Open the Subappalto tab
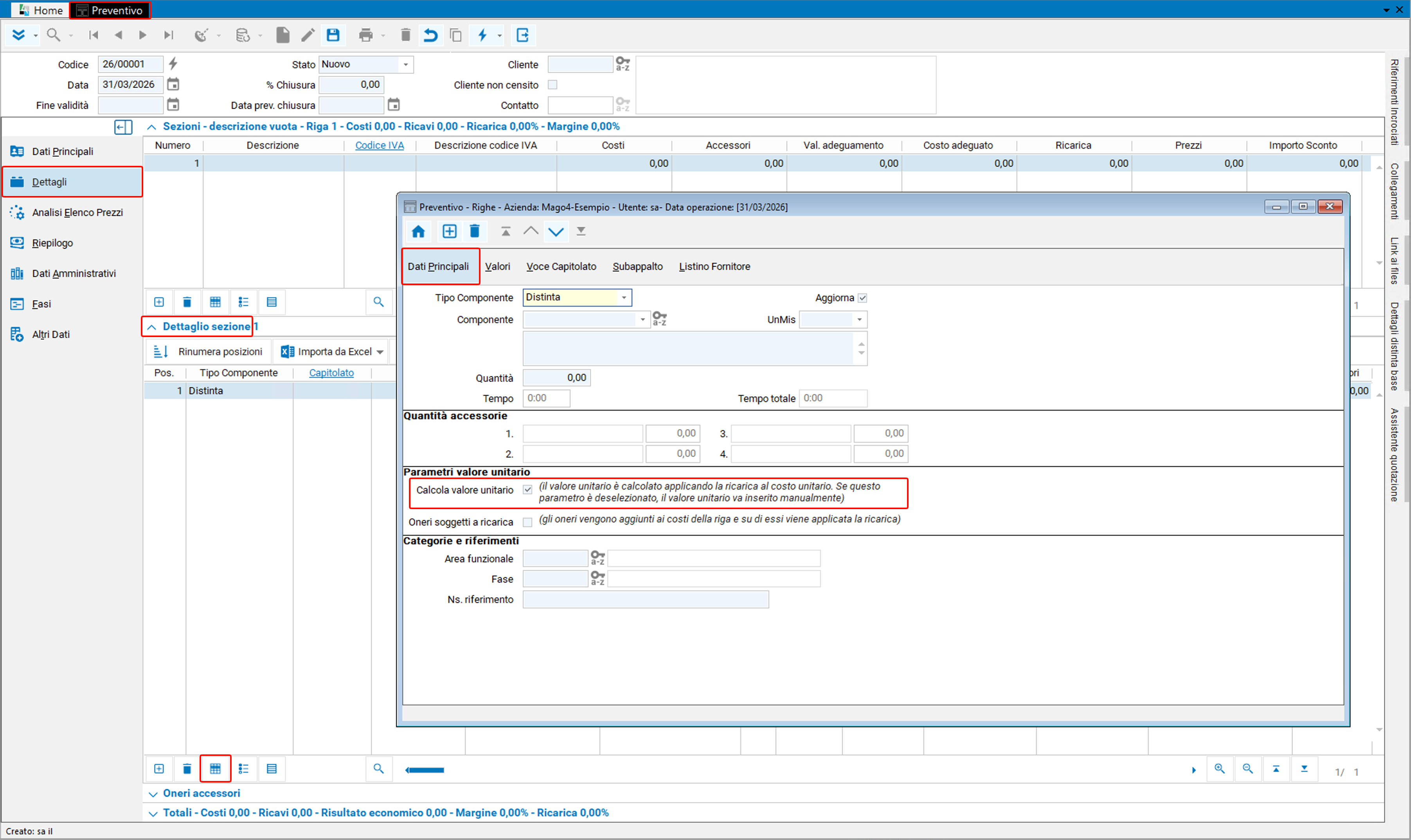Screen dimensions: 1411x840 tap(637, 266)
